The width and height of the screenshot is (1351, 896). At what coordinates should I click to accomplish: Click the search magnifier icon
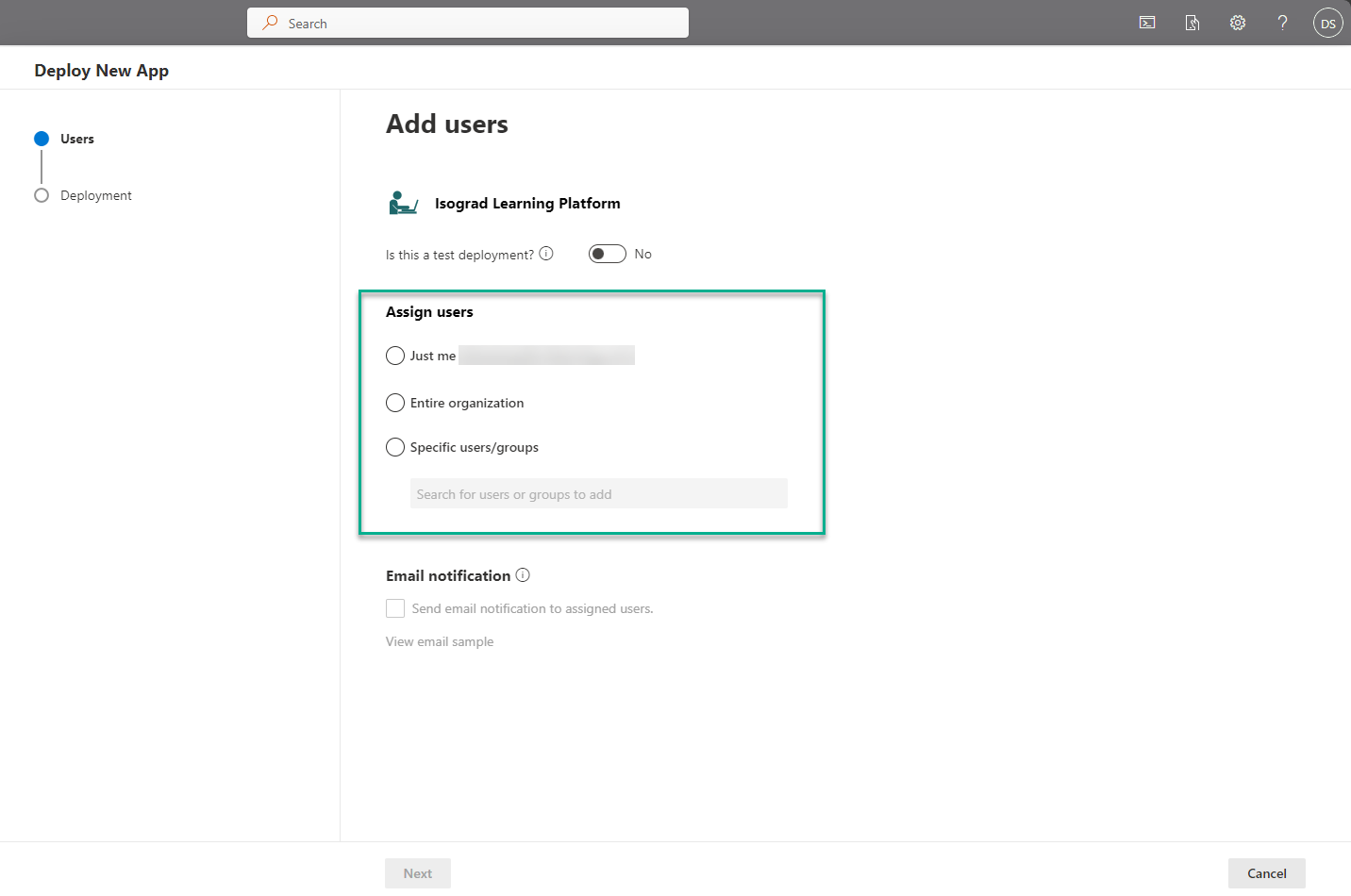click(x=270, y=23)
